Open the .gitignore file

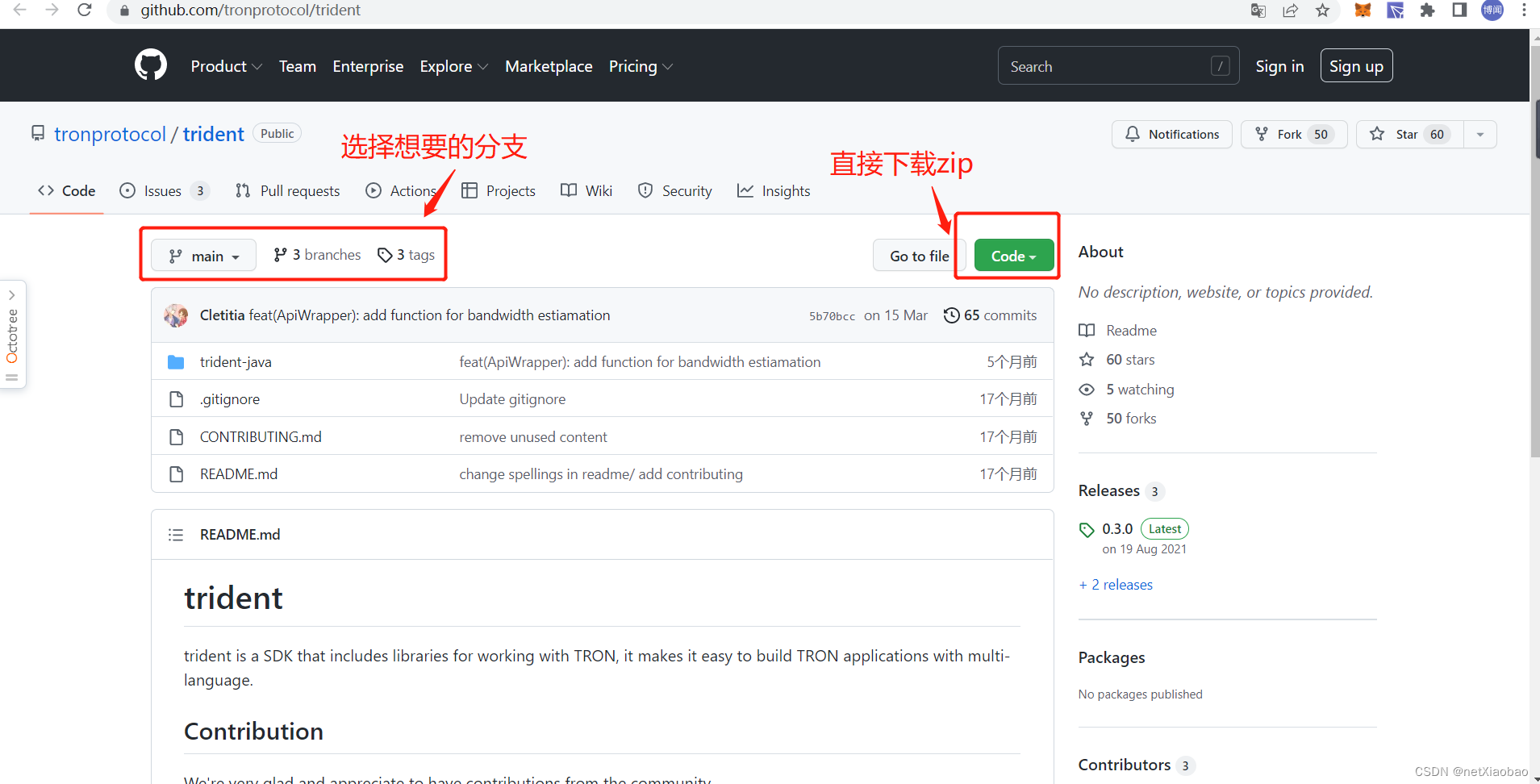coord(230,399)
